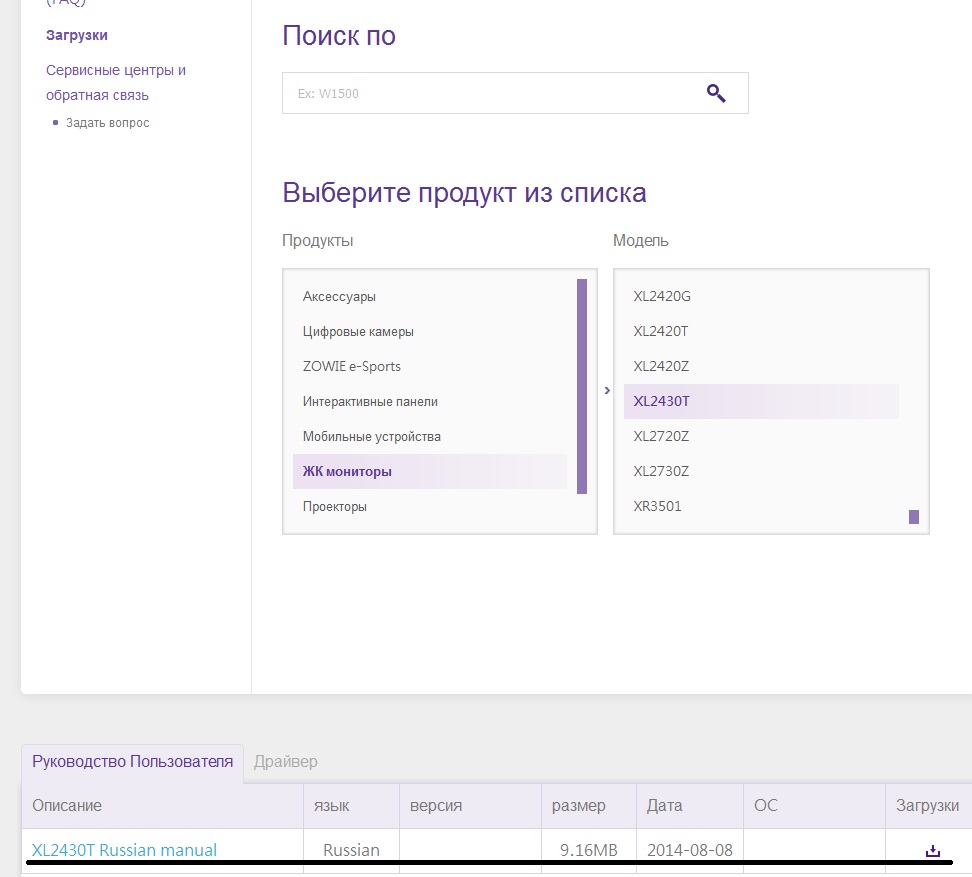The width and height of the screenshot is (972, 877).
Task: Click the Выберите продукт из списка heading
Action: [464, 193]
